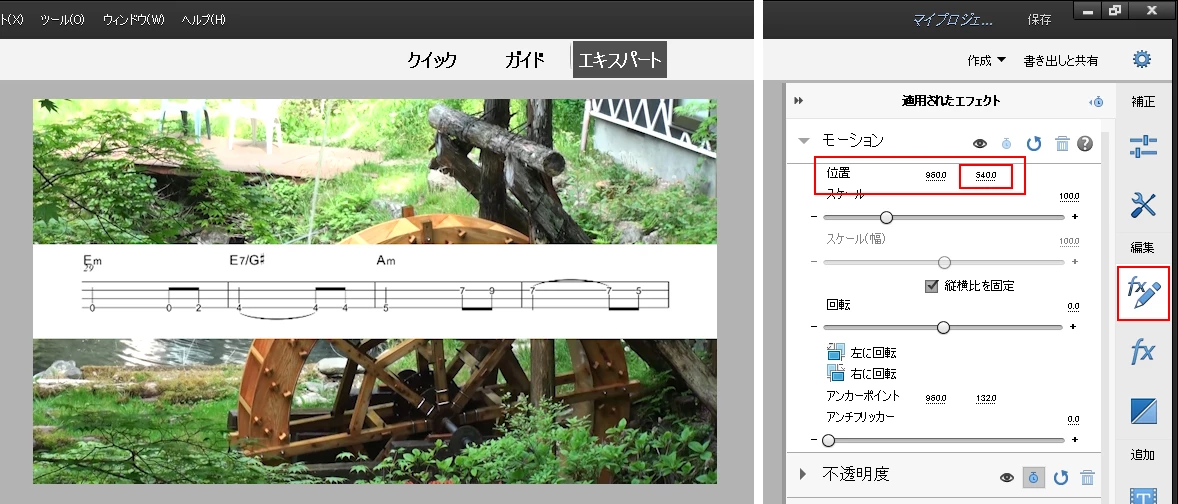1178x504 pixels.
Task: Switch to ガイド mode
Action: pyautogui.click(x=524, y=60)
